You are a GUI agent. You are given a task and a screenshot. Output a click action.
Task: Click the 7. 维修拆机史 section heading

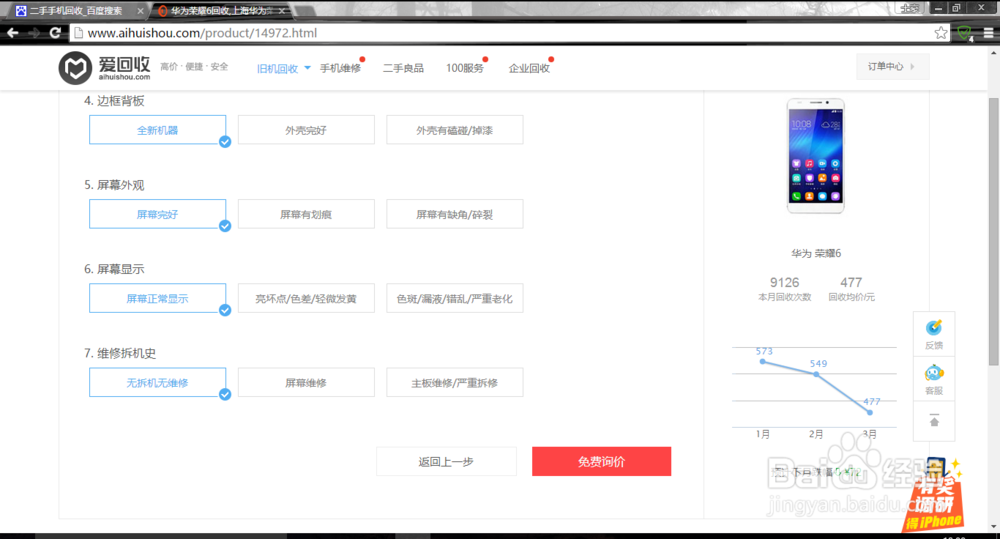[x=120, y=353]
